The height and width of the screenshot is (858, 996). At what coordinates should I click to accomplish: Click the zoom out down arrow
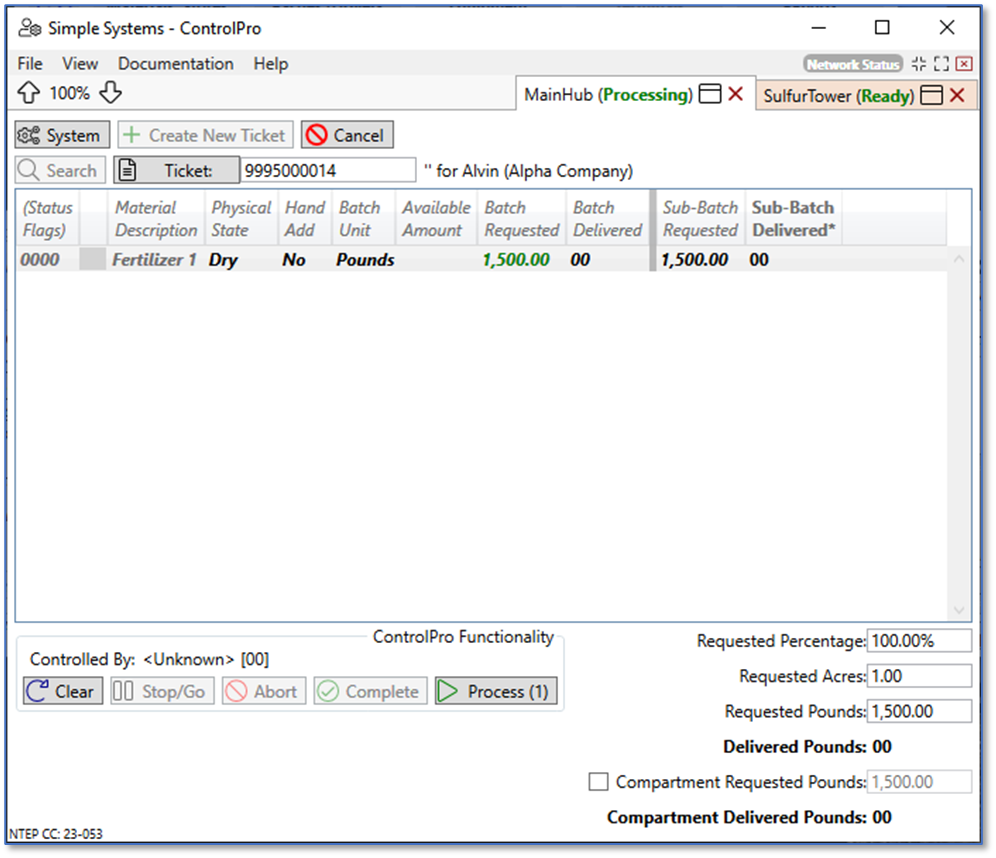pos(110,94)
